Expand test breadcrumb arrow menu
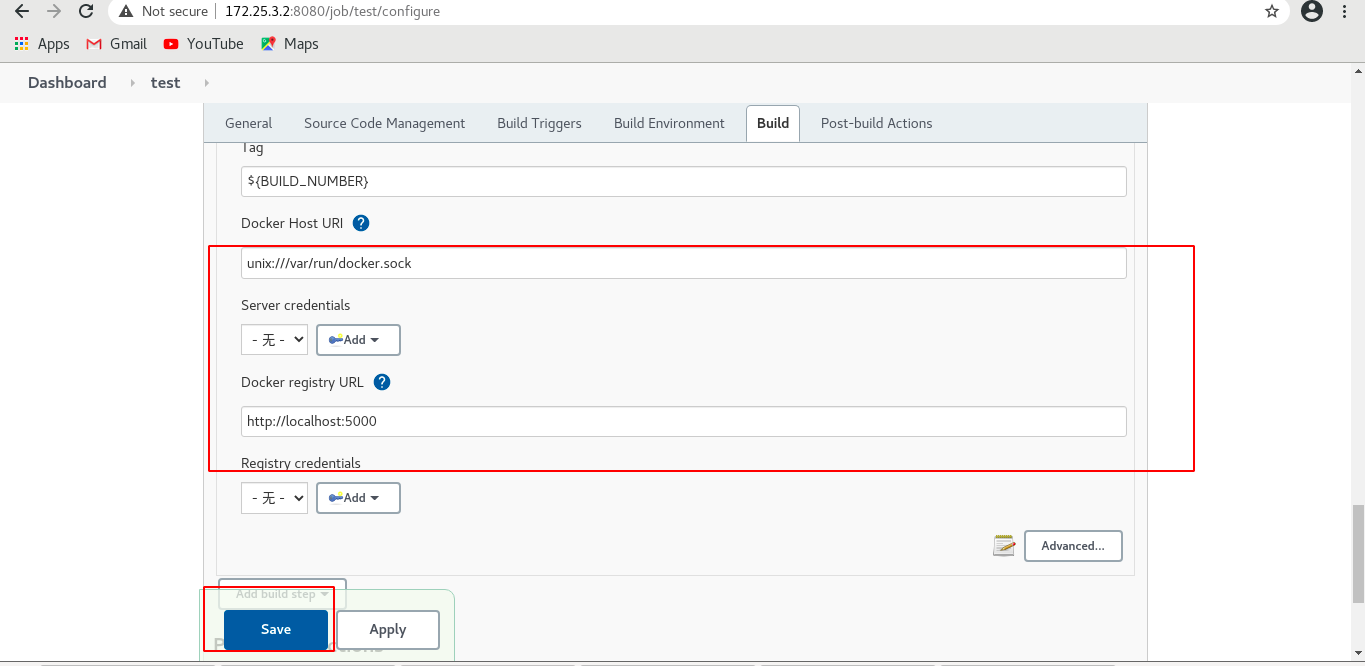The height and width of the screenshot is (666, 1365). (206, 83)
